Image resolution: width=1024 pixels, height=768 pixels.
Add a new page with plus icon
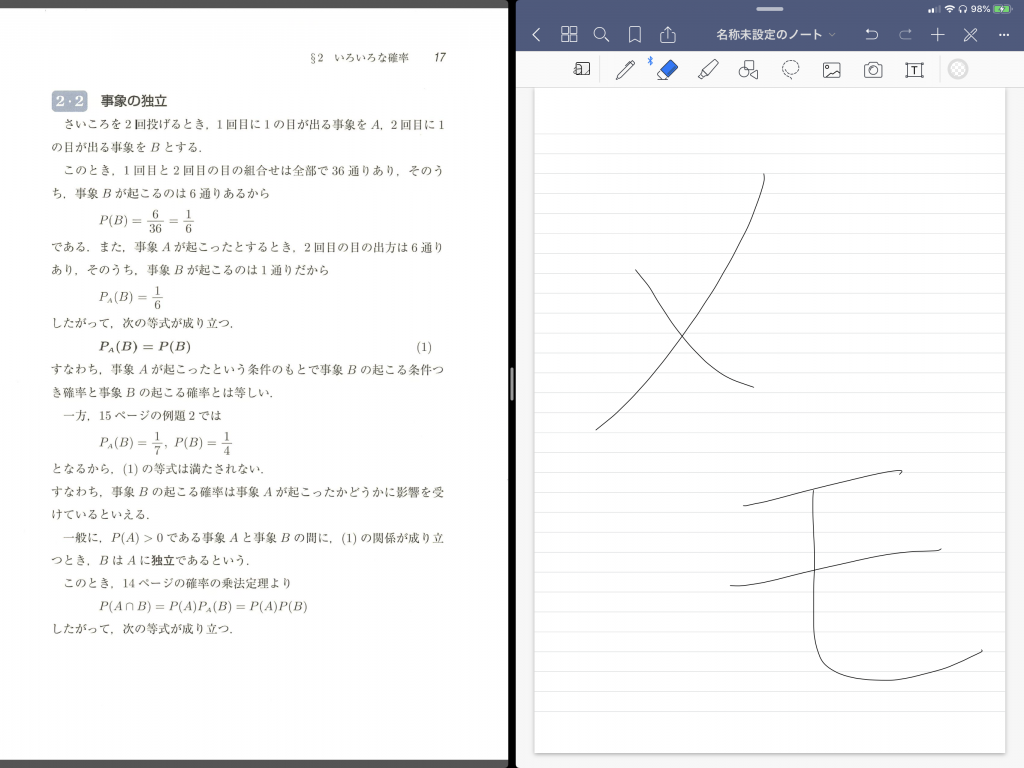(938, 35)
